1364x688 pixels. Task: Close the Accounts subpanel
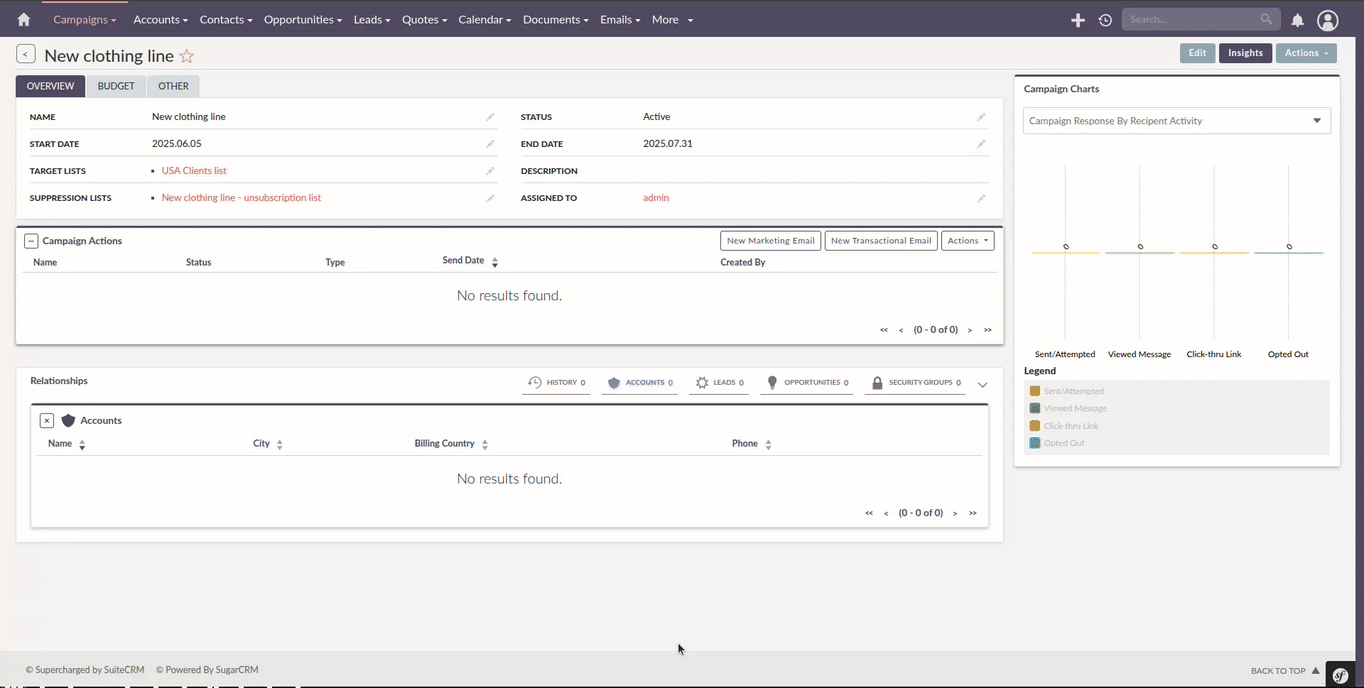pyautogui.click(x=47, y=421)
